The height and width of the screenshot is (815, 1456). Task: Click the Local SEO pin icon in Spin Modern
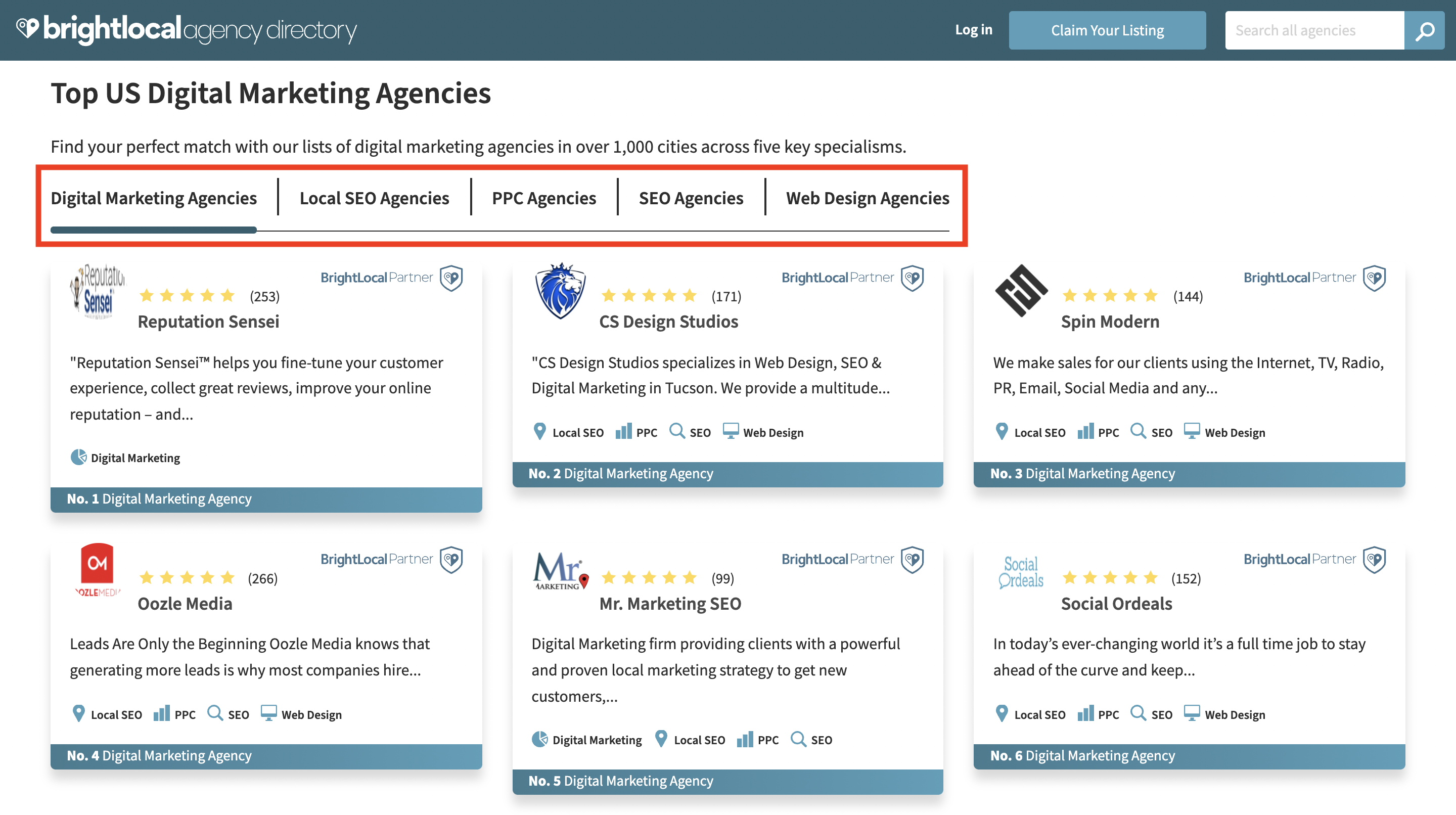pyautogui.click(x=1002, y=431)
